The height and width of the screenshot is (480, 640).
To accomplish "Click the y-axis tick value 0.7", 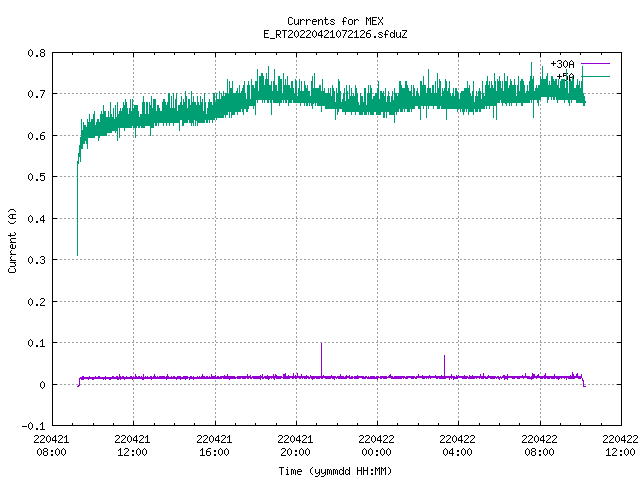I will coord(36,94).
